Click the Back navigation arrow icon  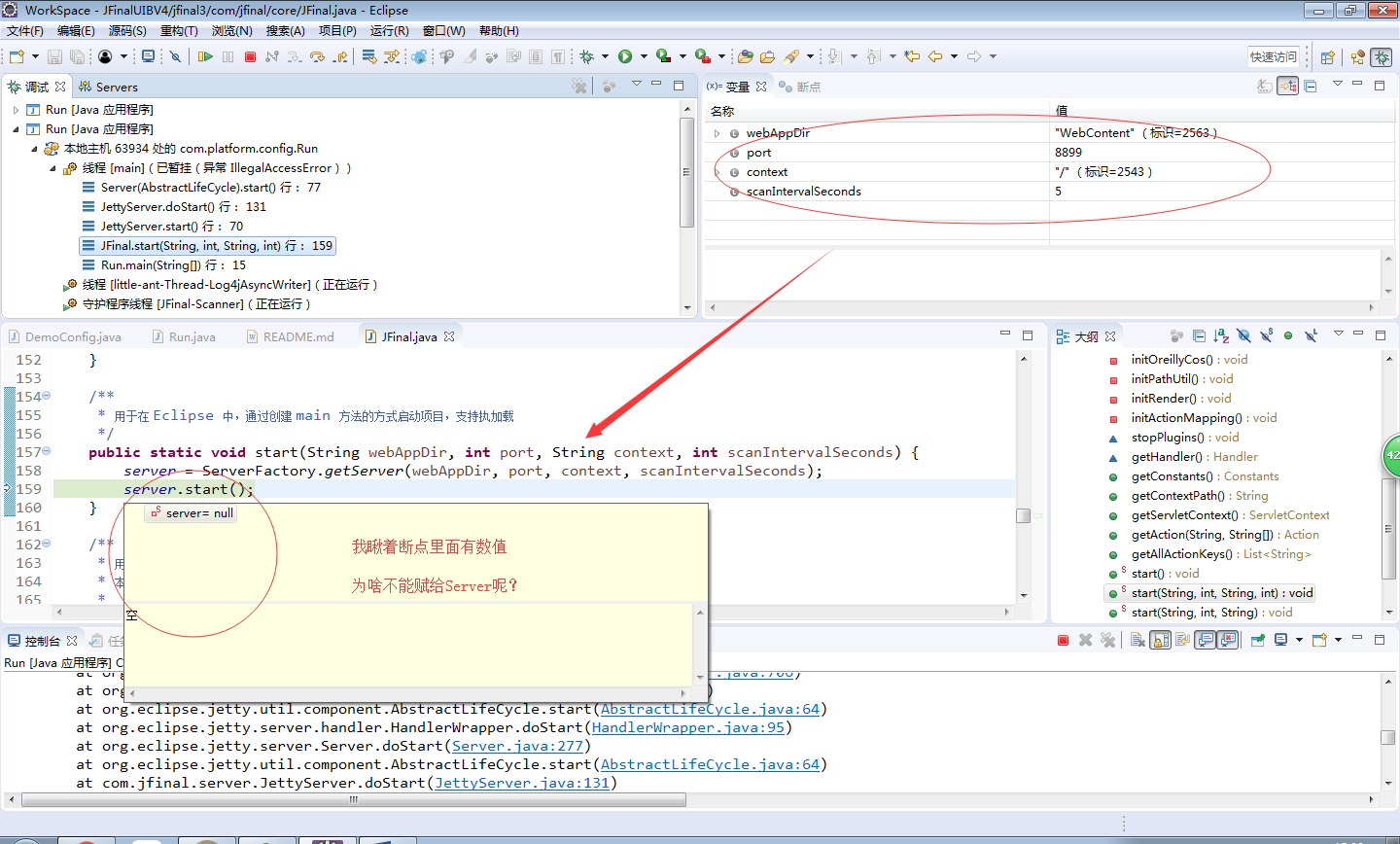point(935,56)
